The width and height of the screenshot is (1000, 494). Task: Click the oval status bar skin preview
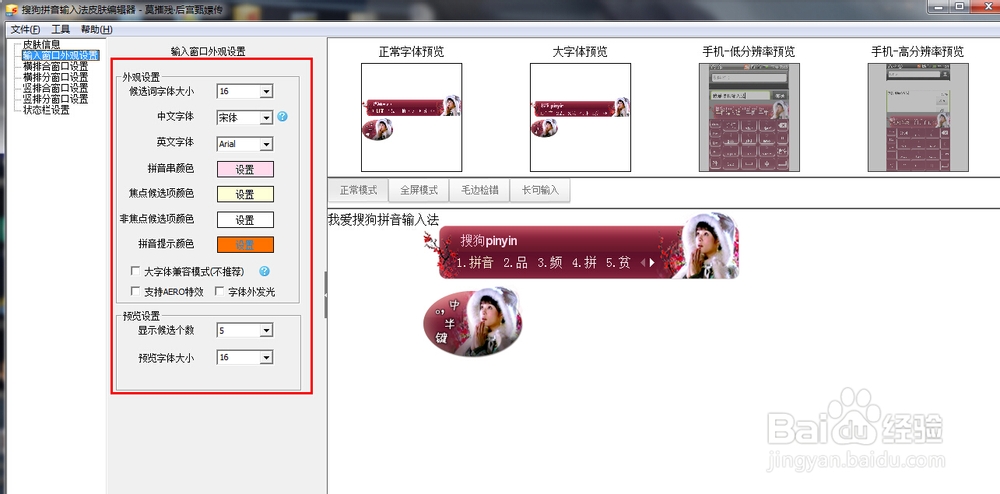pyautogui.click(x=473, y=321)
